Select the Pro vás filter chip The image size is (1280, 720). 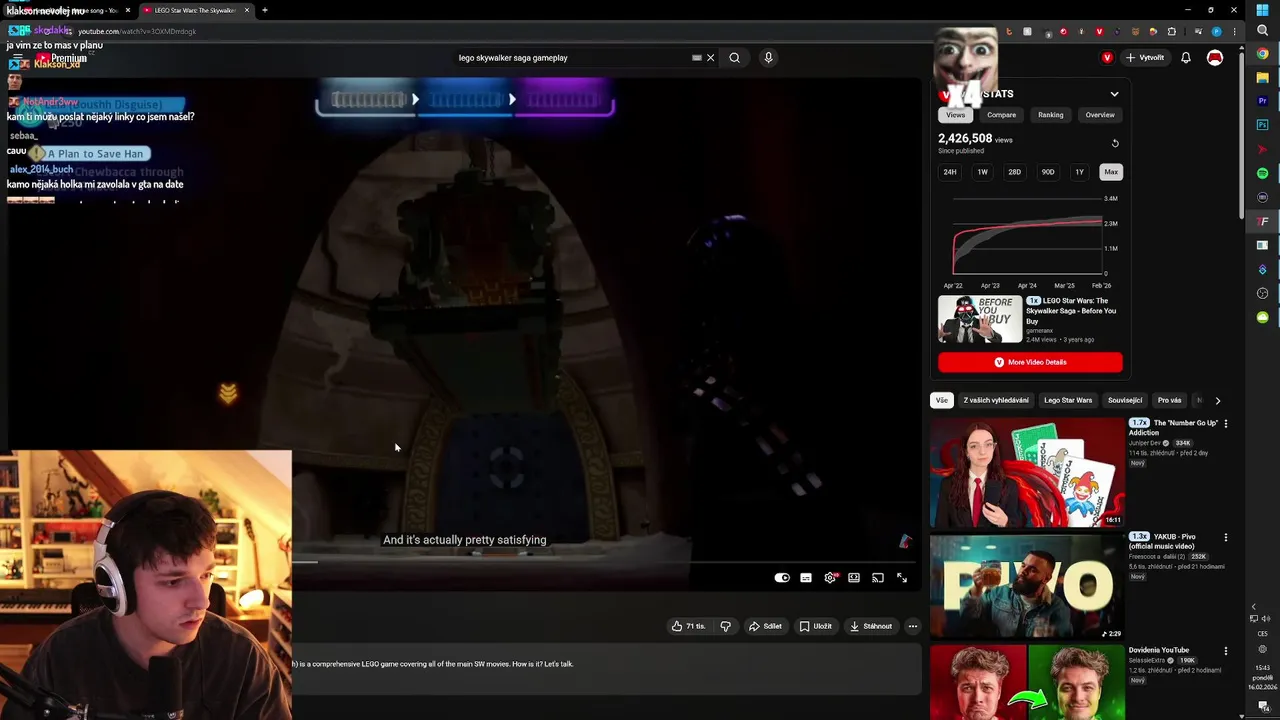click(x=1169, y=400)
